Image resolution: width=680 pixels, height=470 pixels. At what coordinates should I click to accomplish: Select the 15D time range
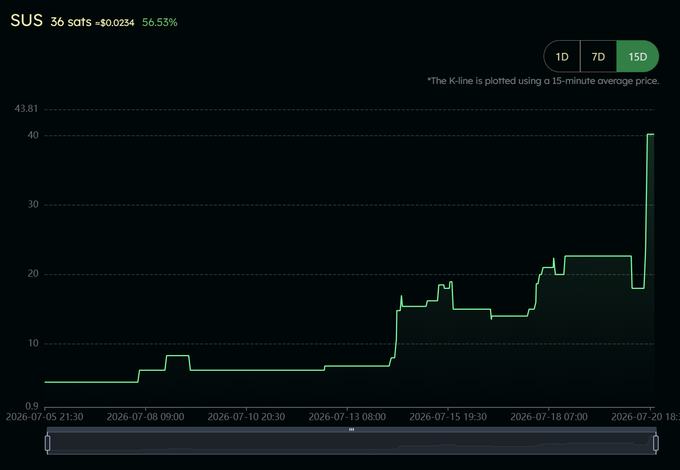point(638,56)
